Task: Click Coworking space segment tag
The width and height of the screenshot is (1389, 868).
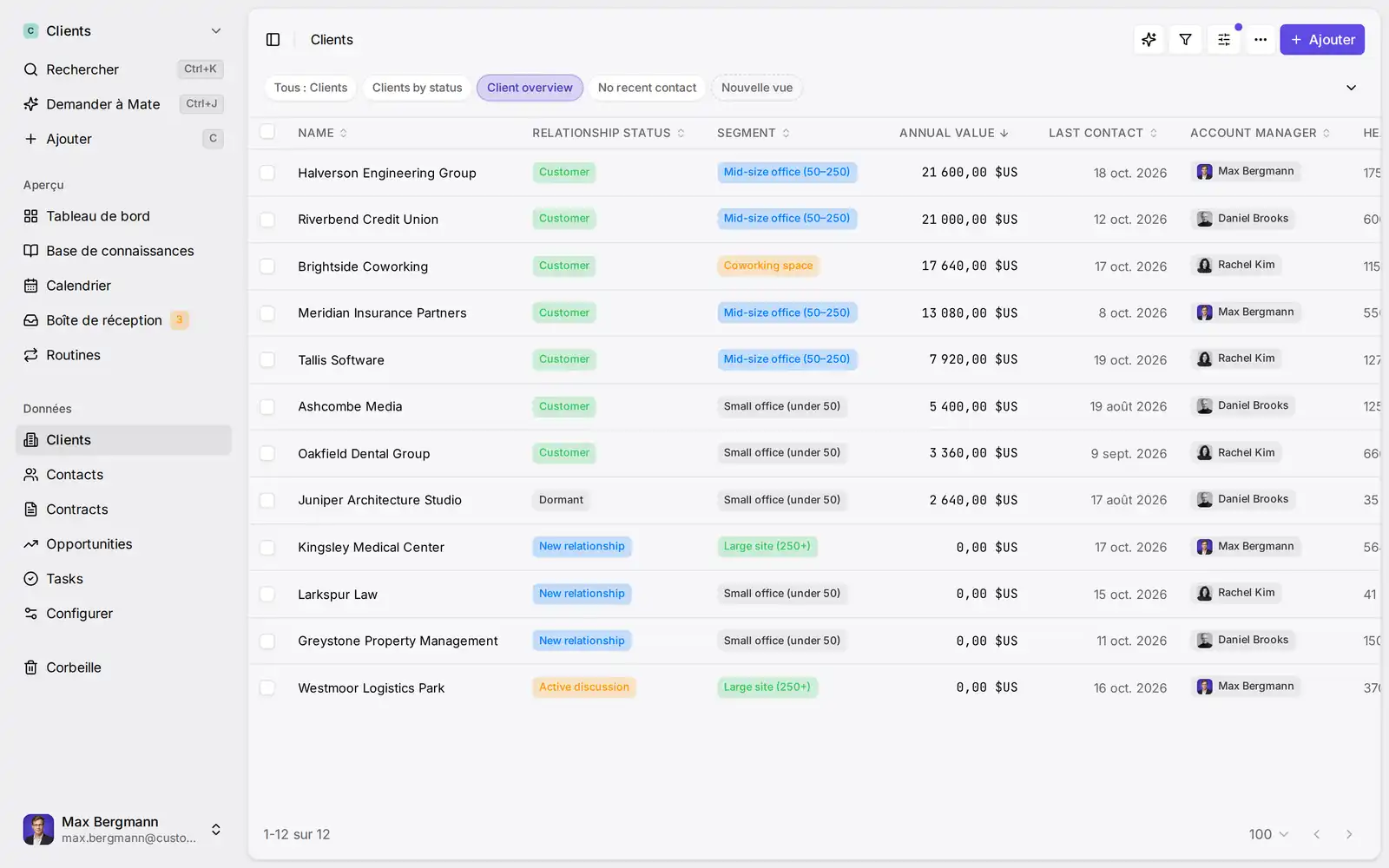Action: (768, 266)
